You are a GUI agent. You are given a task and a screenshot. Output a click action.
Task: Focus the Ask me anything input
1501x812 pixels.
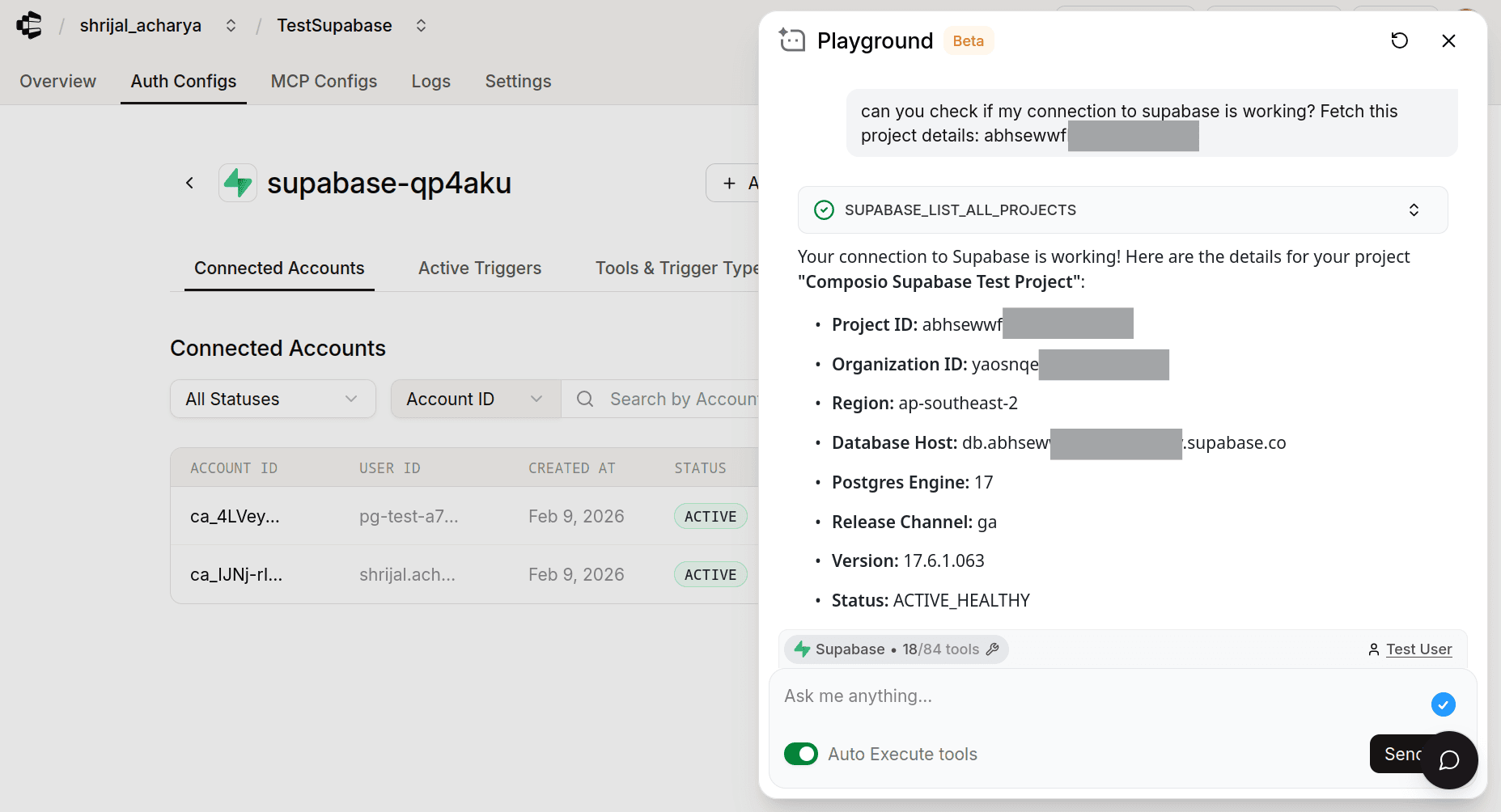[1101, 696]
